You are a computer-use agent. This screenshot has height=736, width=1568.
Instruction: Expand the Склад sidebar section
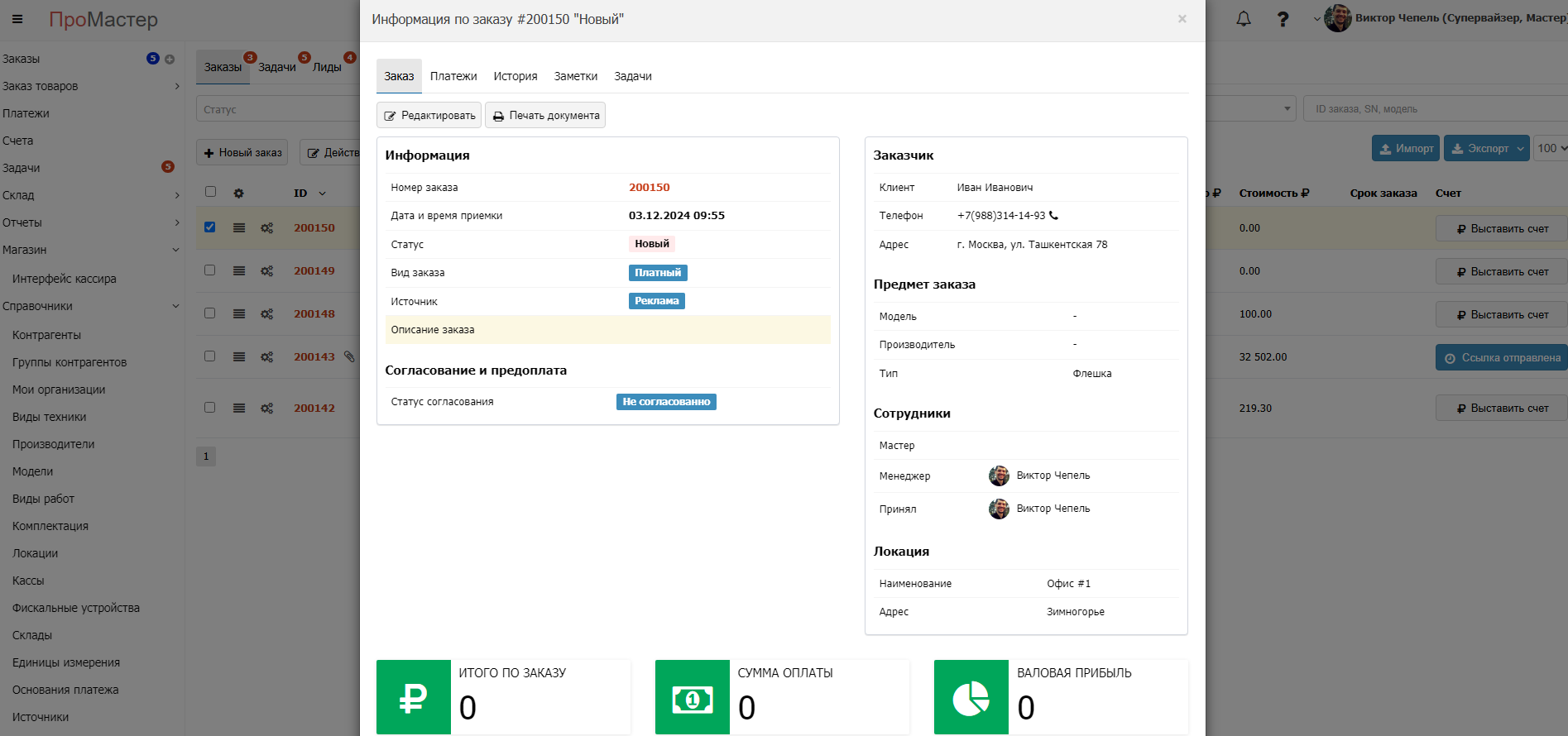[x=91, y=195]
